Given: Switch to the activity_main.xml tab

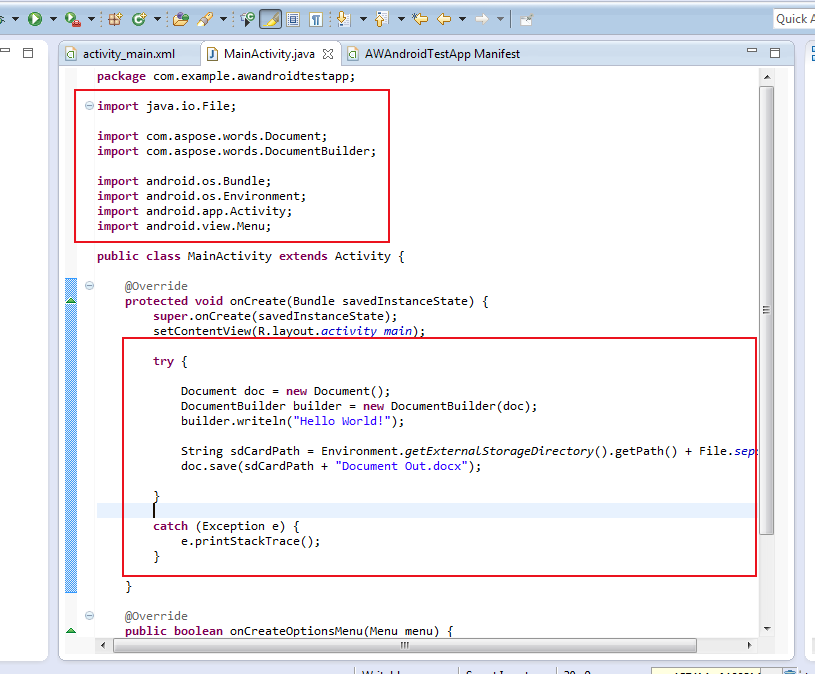Looking at the screenshot, I should pyautogui.click(x=129, y=54).
